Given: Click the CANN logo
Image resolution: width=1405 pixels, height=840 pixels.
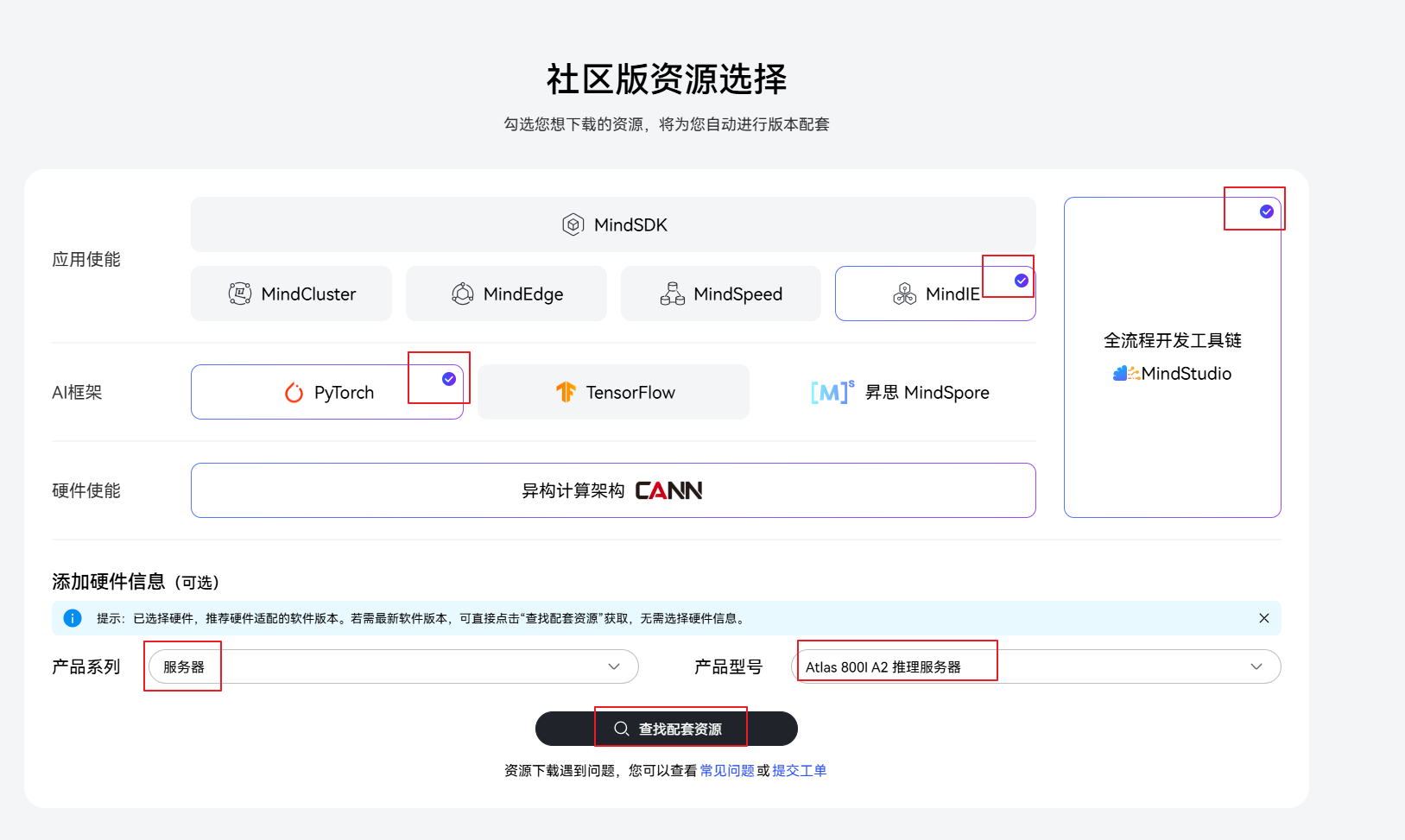Looking at the screenshot, I should click(x=669, y=490).
